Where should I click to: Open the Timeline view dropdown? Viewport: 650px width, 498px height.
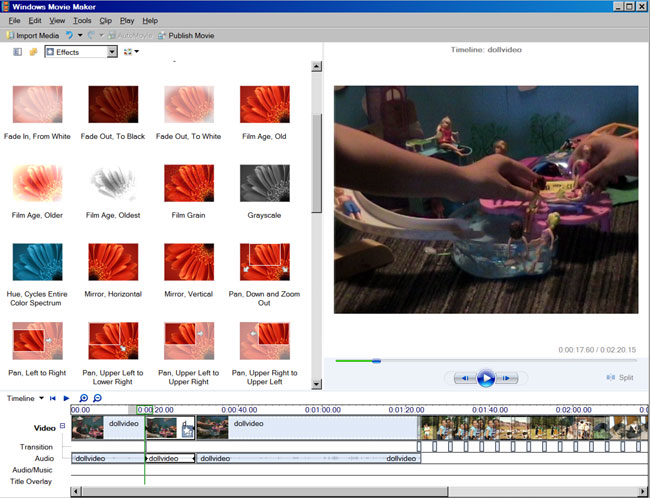25,398
